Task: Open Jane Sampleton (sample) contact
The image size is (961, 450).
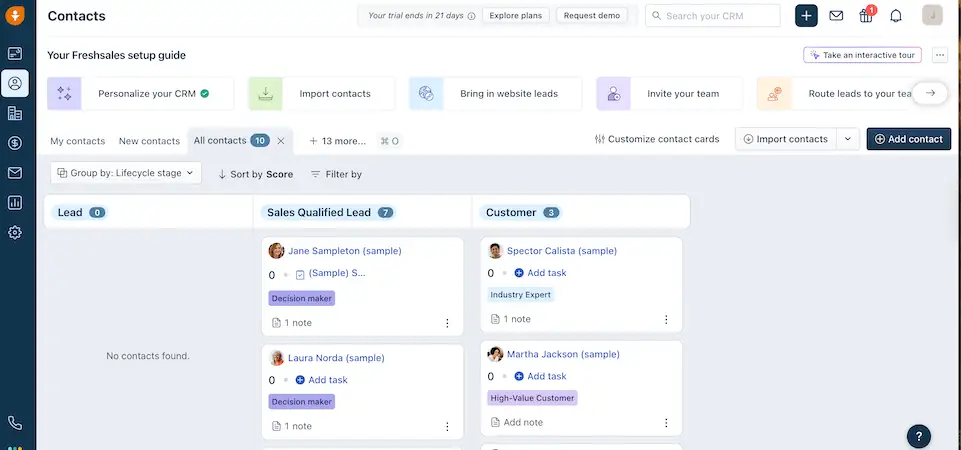Action: [x=344, y=251]
